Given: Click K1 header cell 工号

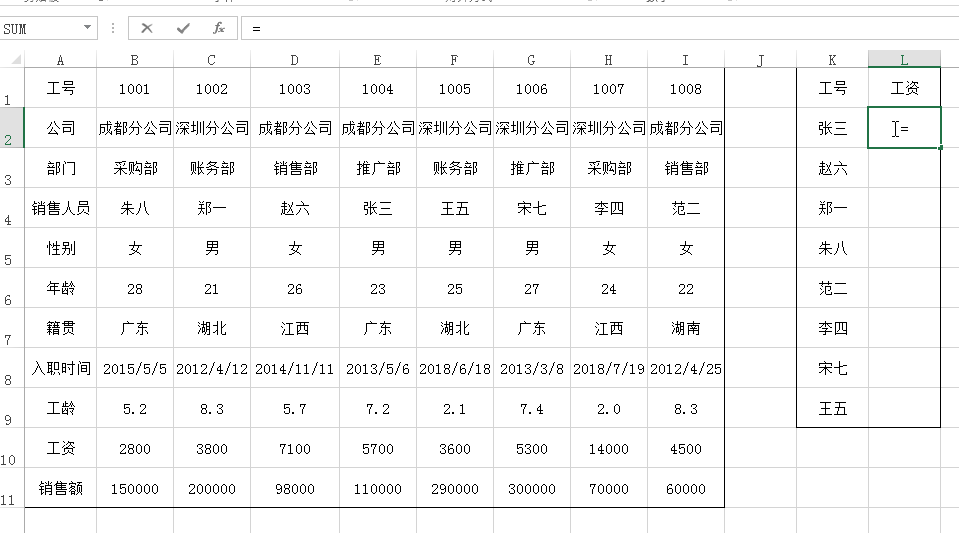Looking at the screenshot, I should coord(832,88).
